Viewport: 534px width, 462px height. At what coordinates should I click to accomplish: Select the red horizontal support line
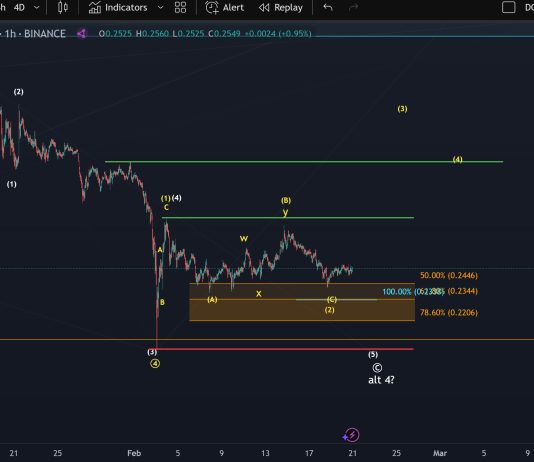pos(285,349)
